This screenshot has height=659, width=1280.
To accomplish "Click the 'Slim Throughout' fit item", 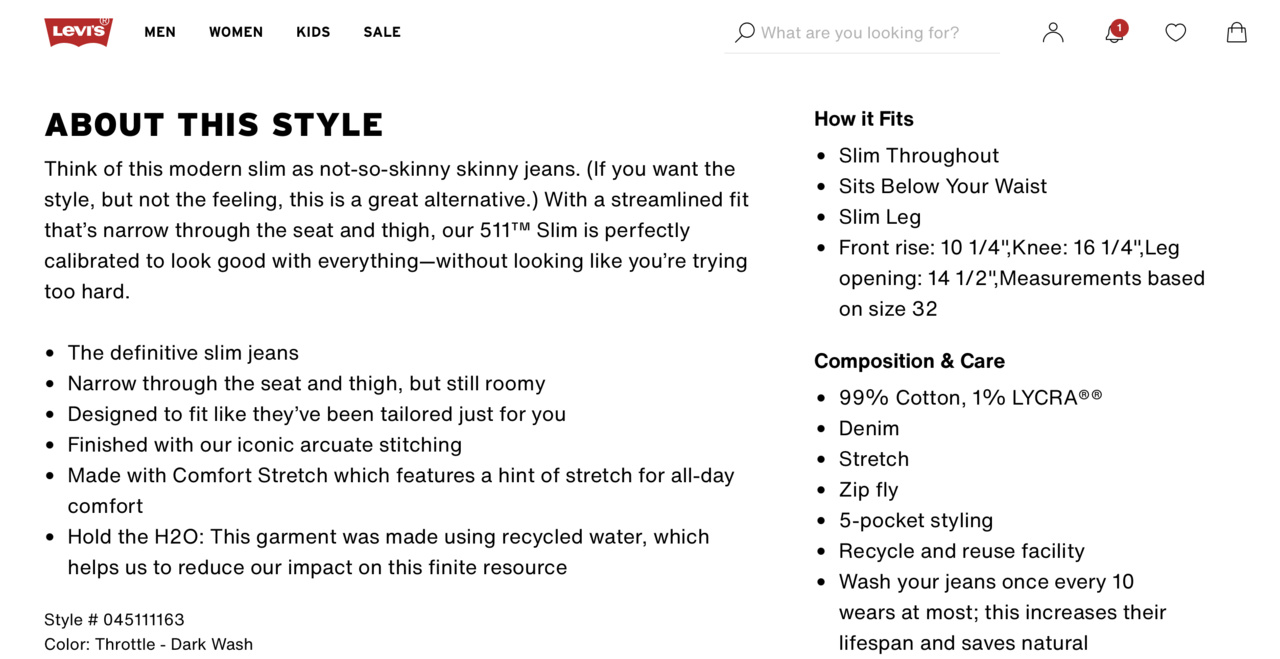I will 919,156.
